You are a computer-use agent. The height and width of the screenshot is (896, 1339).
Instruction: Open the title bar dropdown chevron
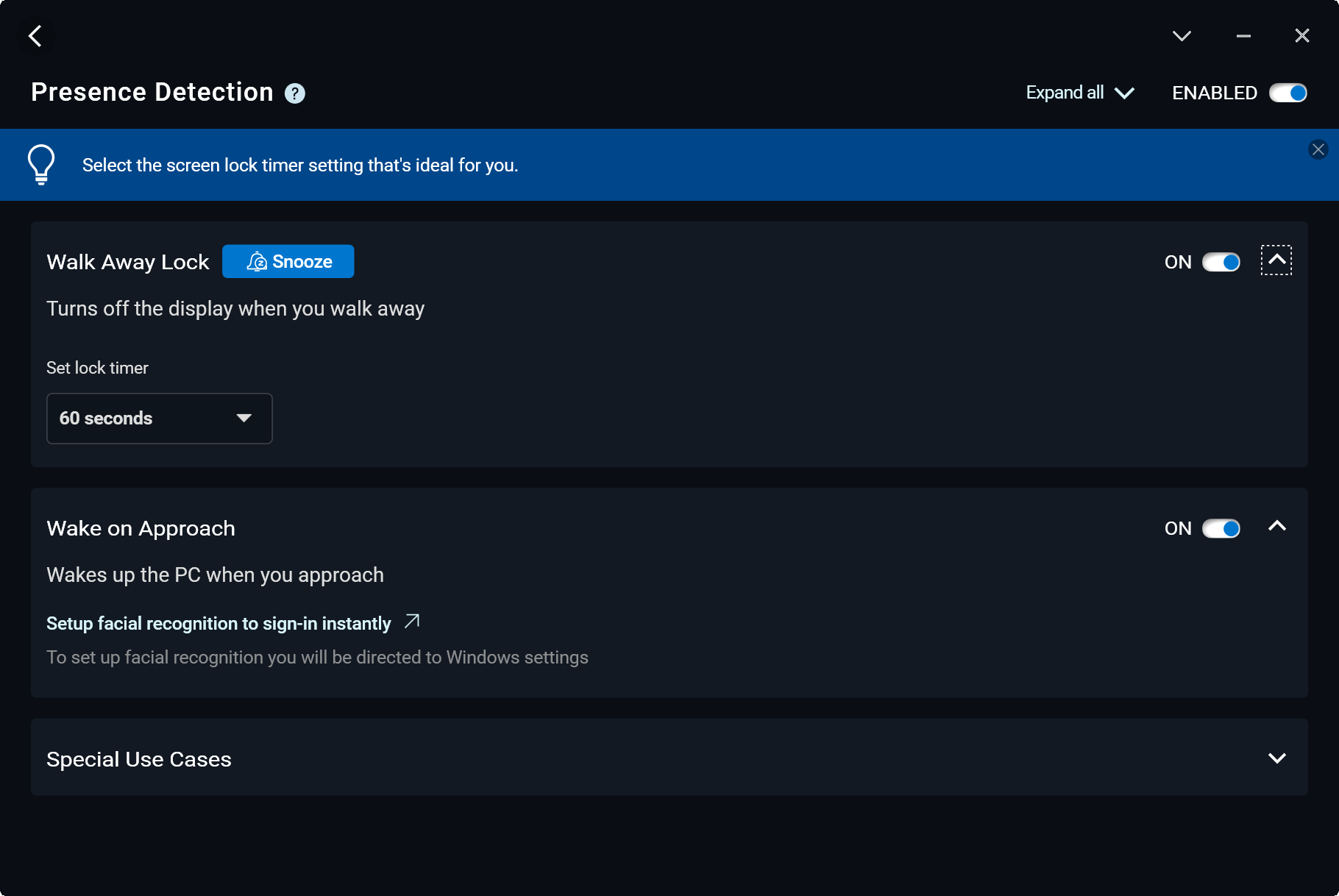click(1182, 36)
